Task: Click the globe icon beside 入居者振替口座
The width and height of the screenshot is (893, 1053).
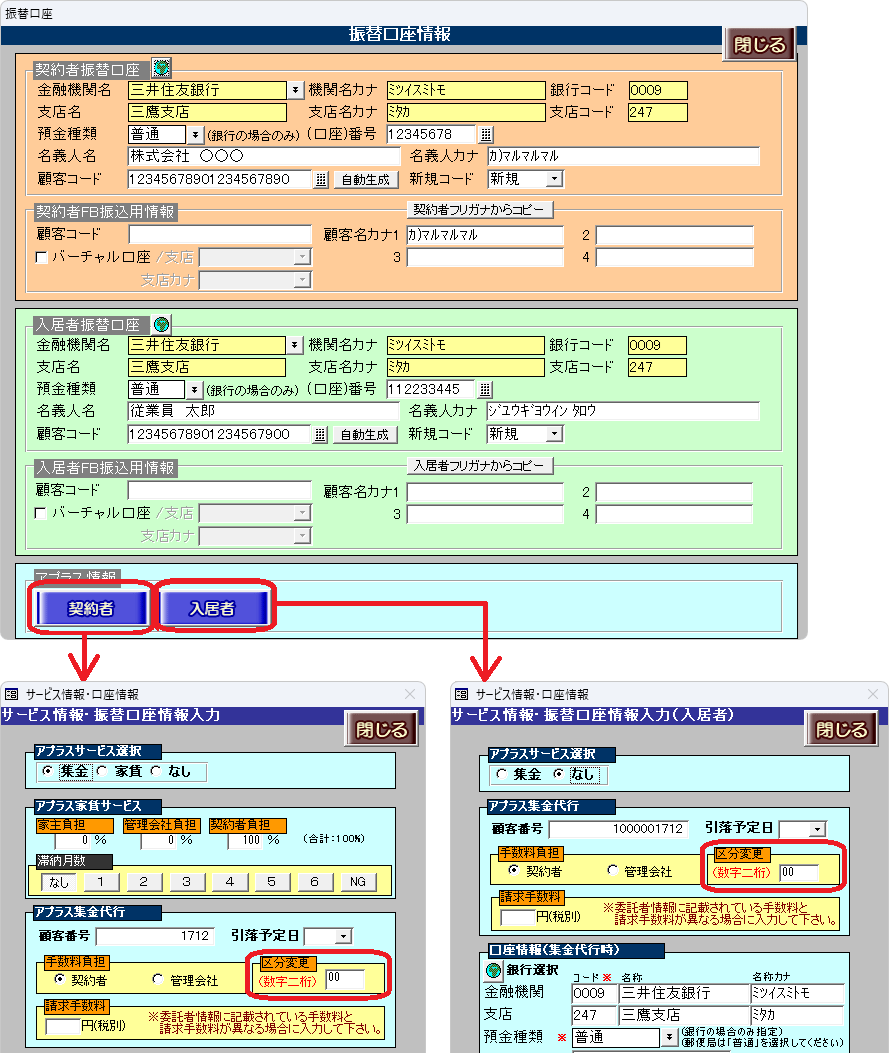Action: pyautogui.click(x=161, y=324)
